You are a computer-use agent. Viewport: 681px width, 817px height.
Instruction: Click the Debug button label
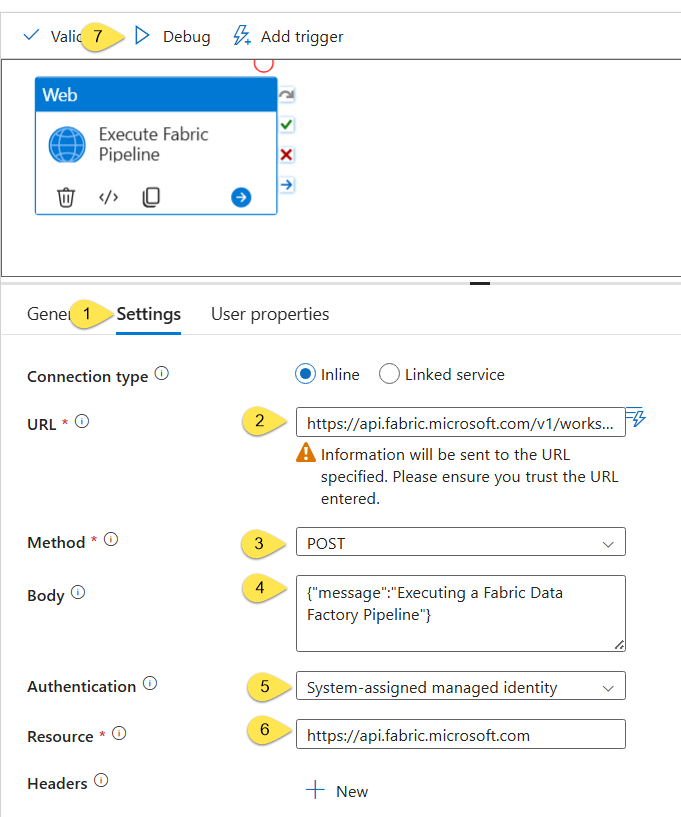(x=187, y=36)
